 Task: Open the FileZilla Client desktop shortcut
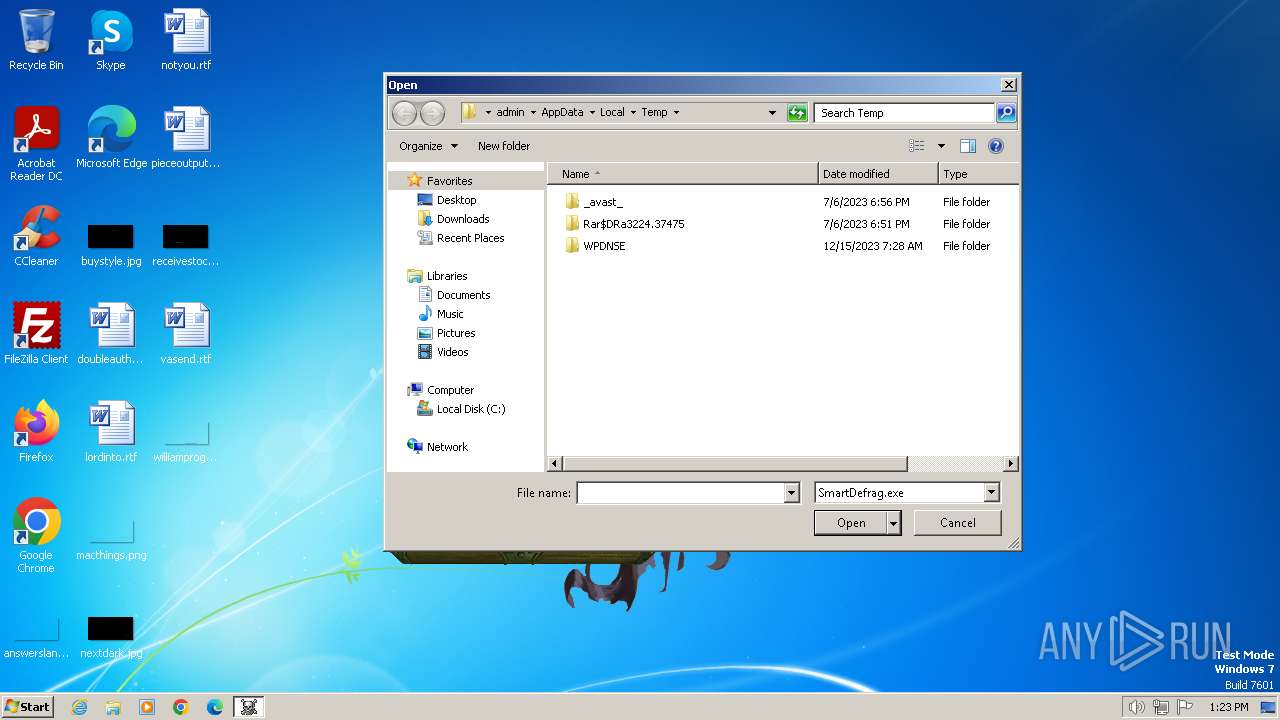(36, 335)
